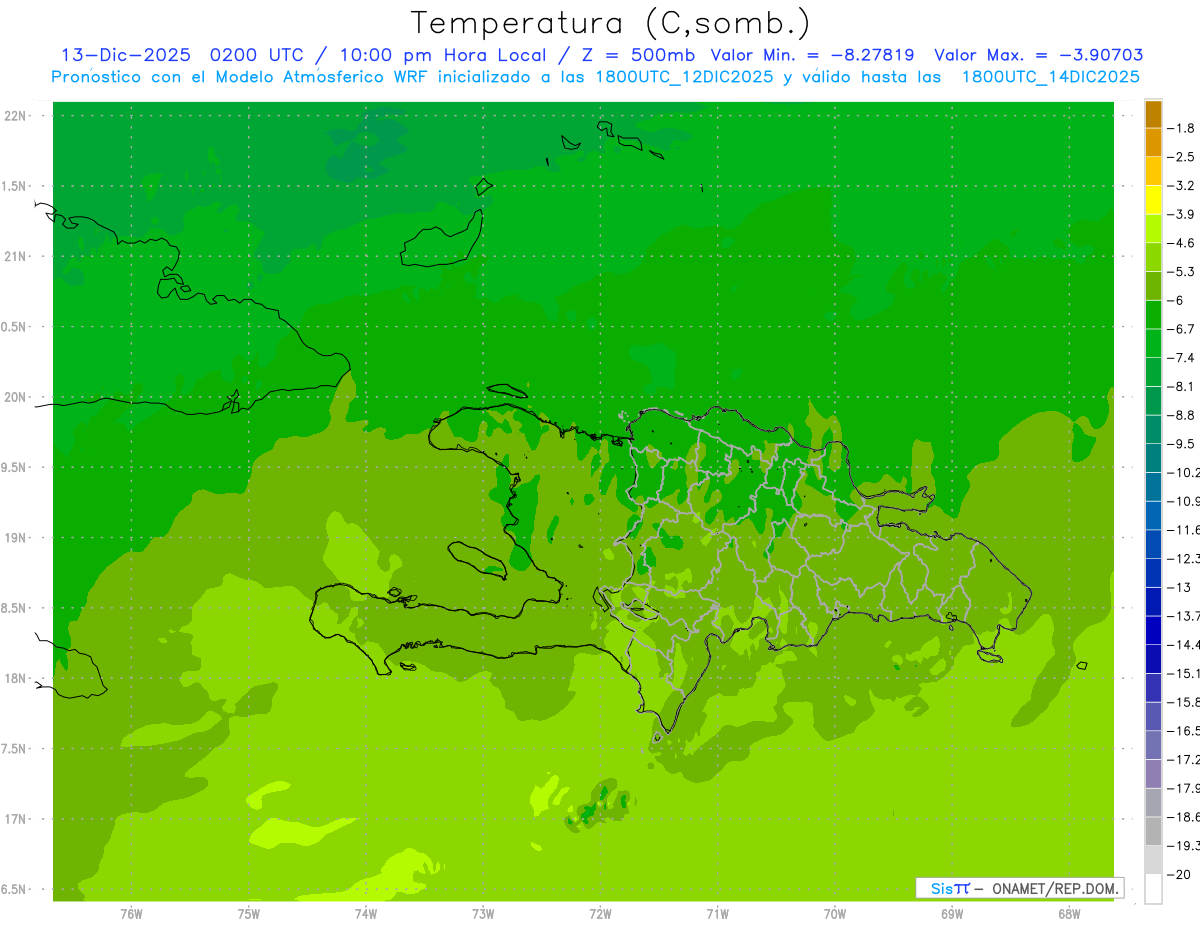This screenshot has height=927, width=1200.
Task: Click the '-6.7' legend value
Action: (1183, 329)
